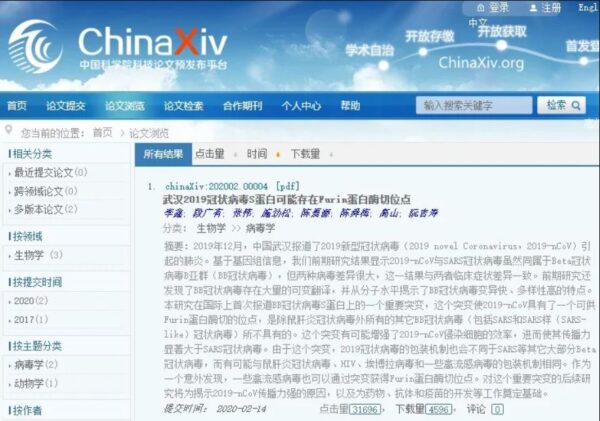Filter by 病毒学 (2) topic

point(36,365)
